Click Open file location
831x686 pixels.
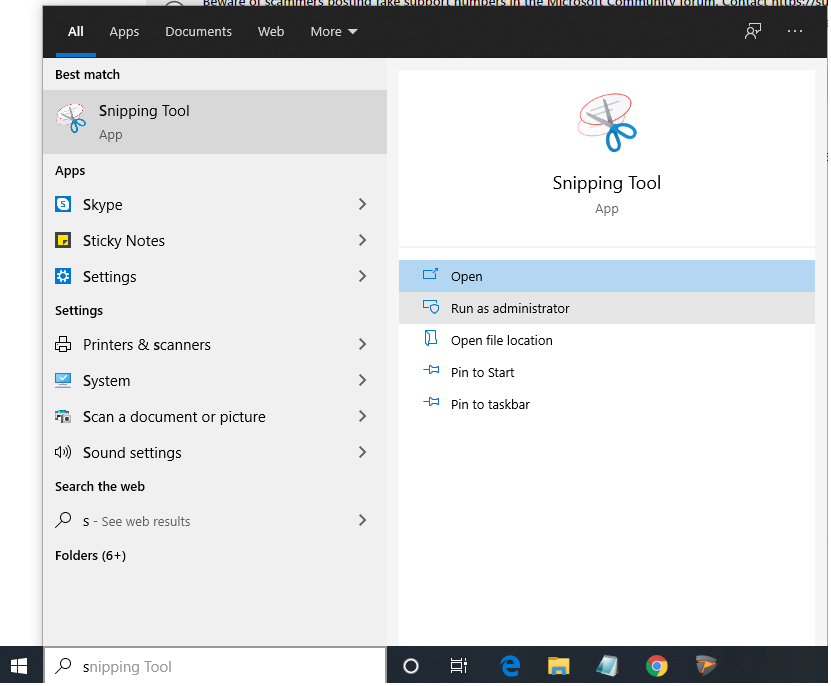point(501,341)
